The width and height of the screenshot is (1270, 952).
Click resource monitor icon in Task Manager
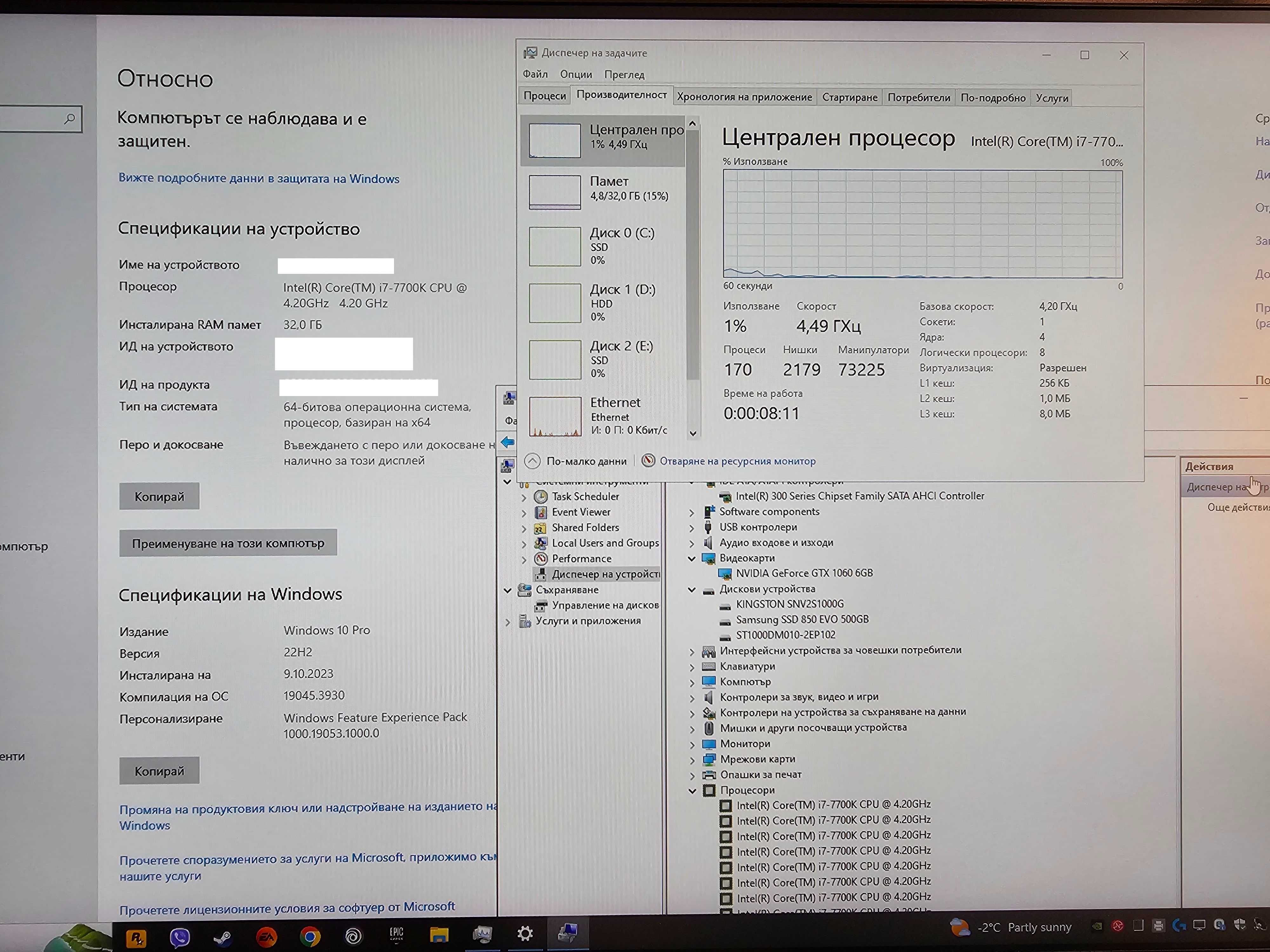click(648, 461)
